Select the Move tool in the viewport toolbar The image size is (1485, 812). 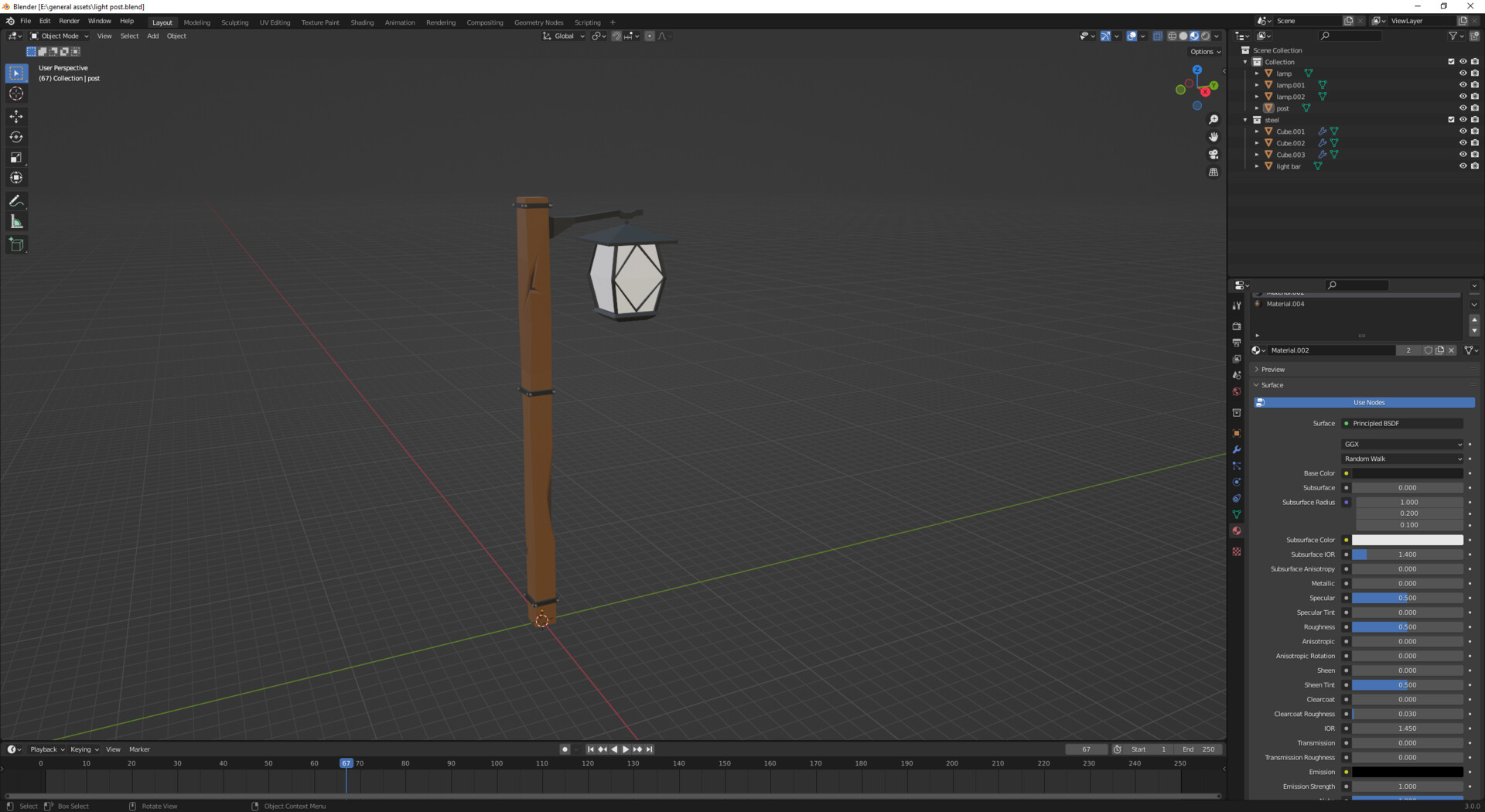[16, 116]
